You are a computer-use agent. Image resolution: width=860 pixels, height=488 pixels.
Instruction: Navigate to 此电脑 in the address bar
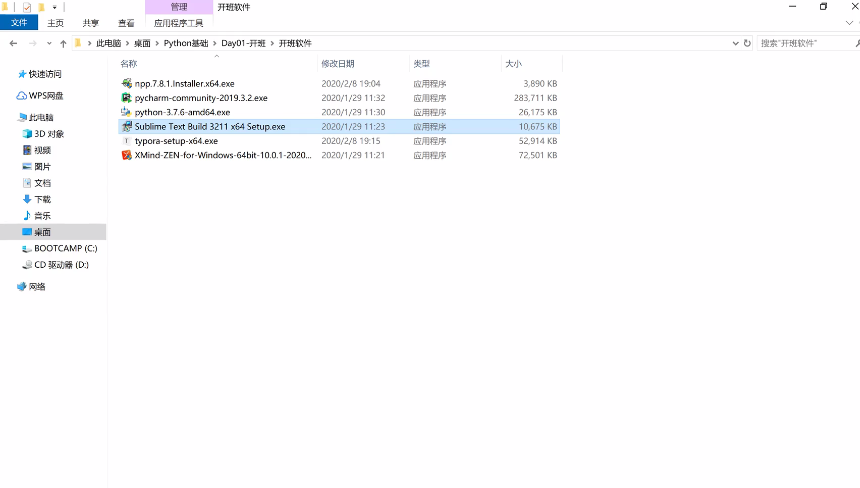point(109,43)
